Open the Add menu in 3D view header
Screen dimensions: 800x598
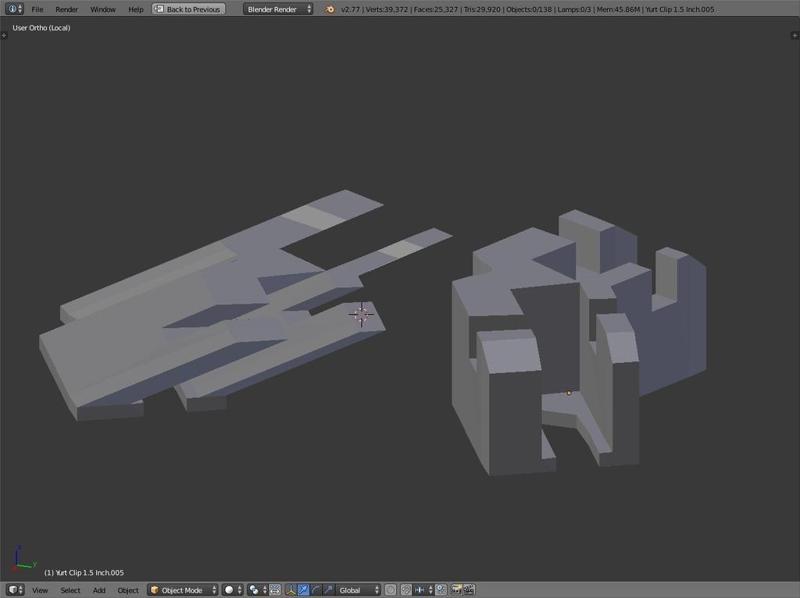[99, 590]
